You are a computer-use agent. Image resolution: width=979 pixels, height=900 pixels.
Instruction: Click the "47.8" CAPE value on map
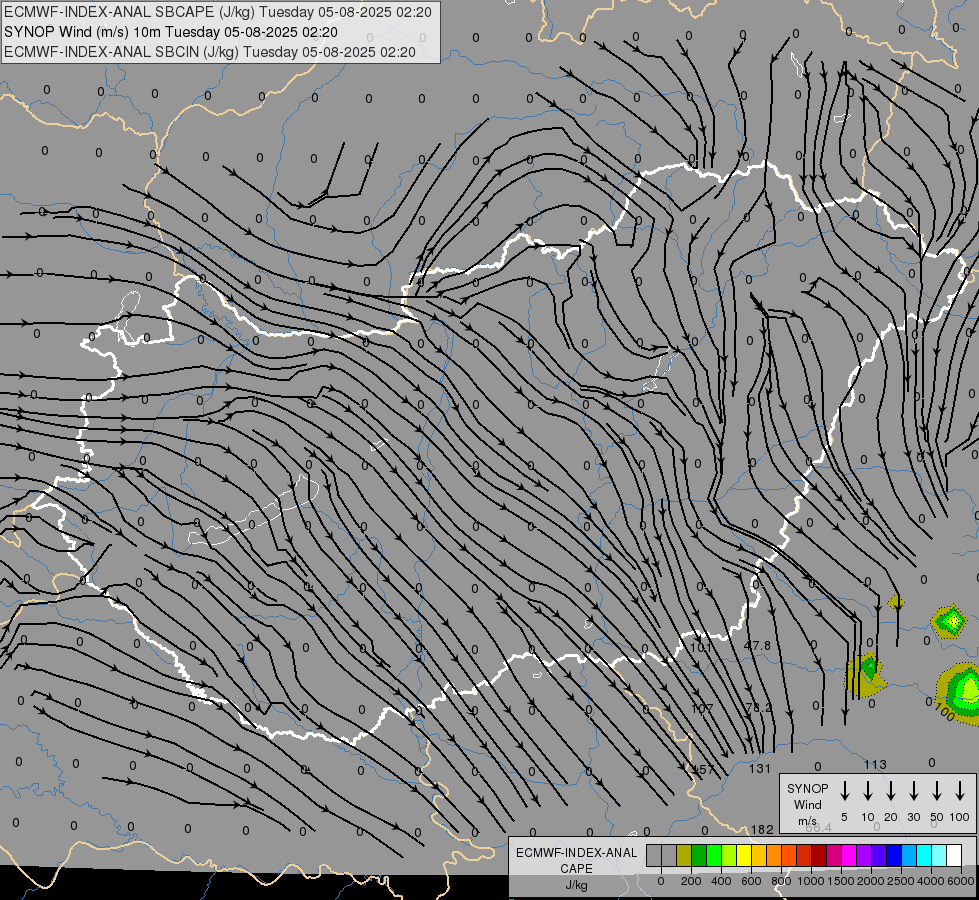[x=757, y=645]
